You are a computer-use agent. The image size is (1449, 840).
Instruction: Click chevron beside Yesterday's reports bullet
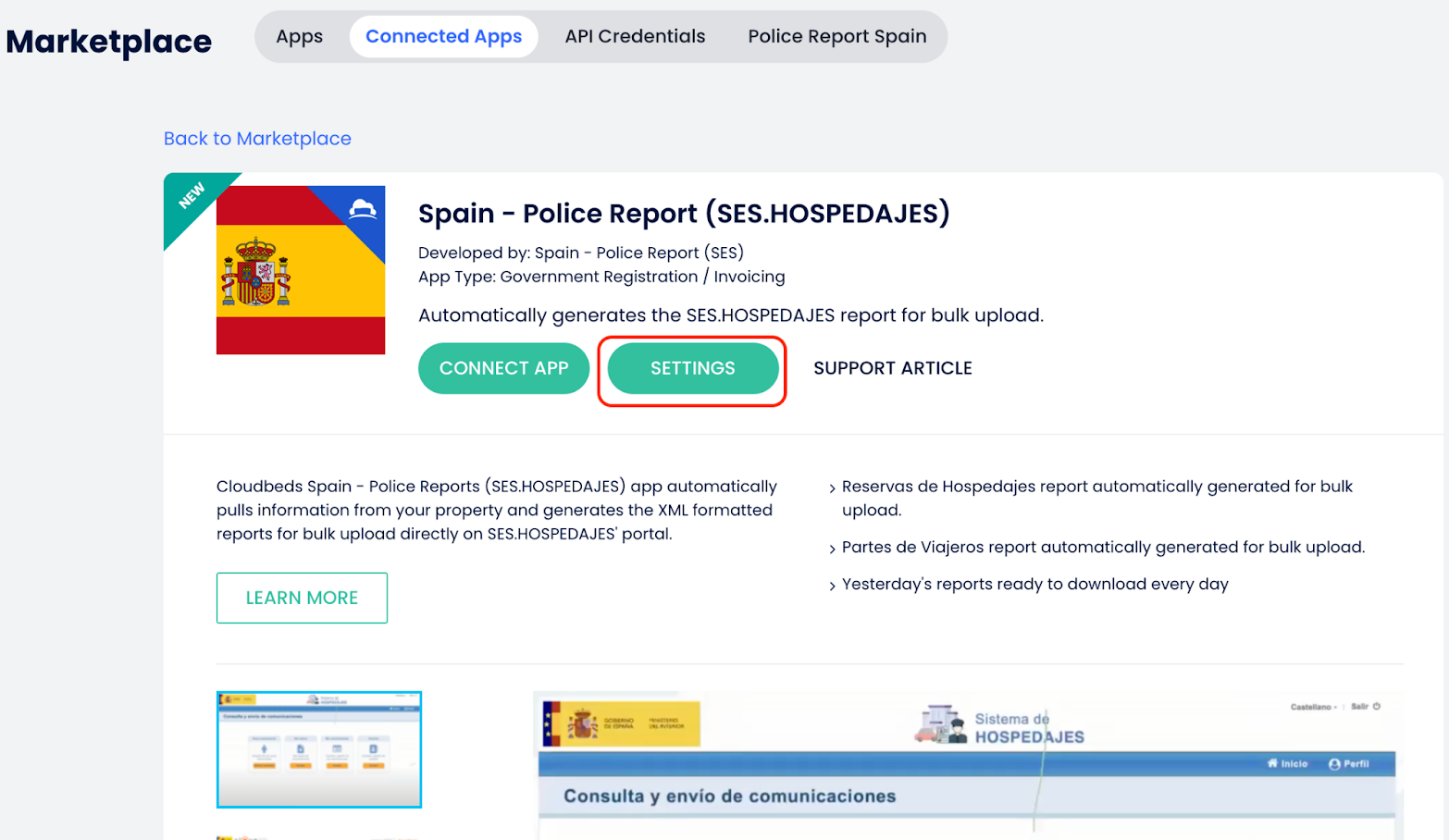pos(832,586)
